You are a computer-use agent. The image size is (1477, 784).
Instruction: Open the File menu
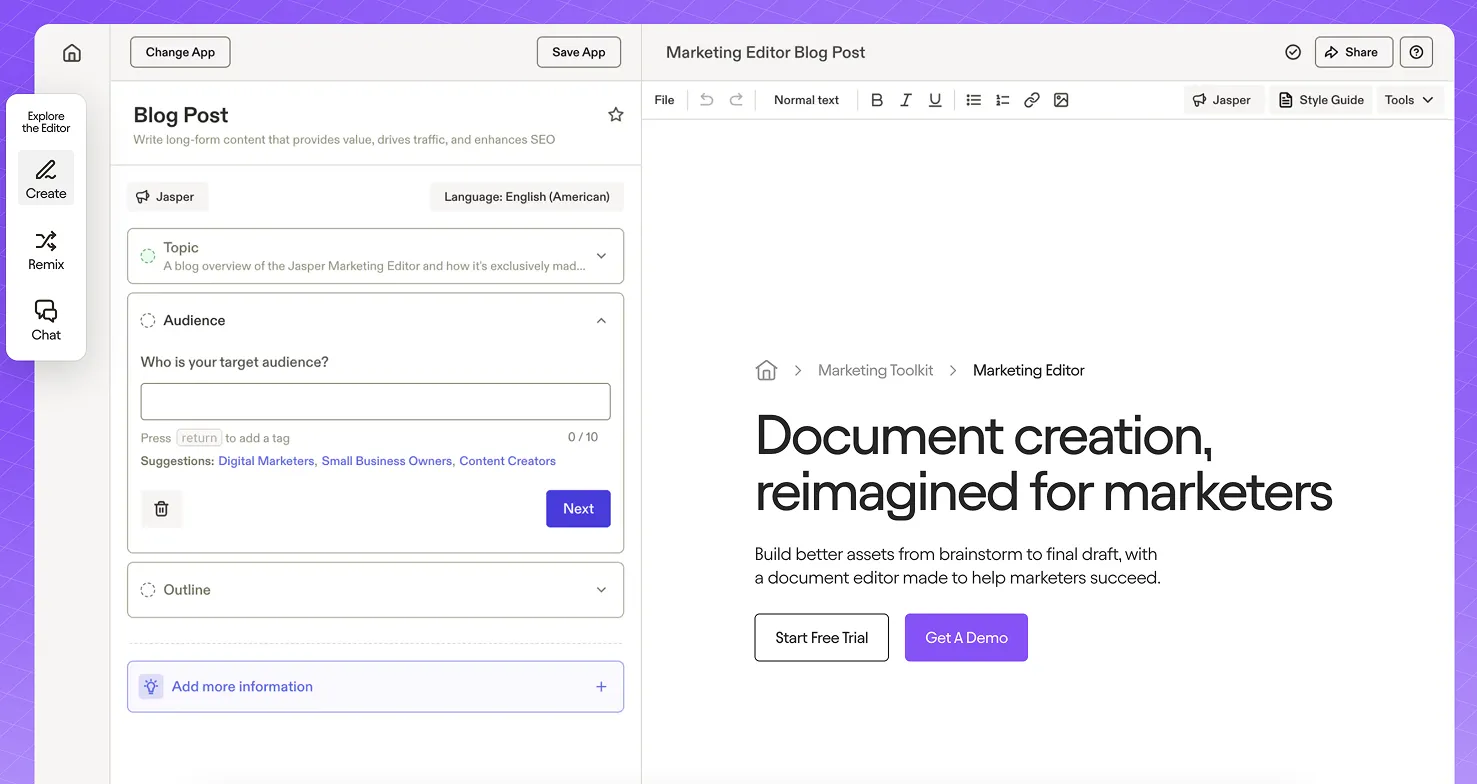[664, 100]
